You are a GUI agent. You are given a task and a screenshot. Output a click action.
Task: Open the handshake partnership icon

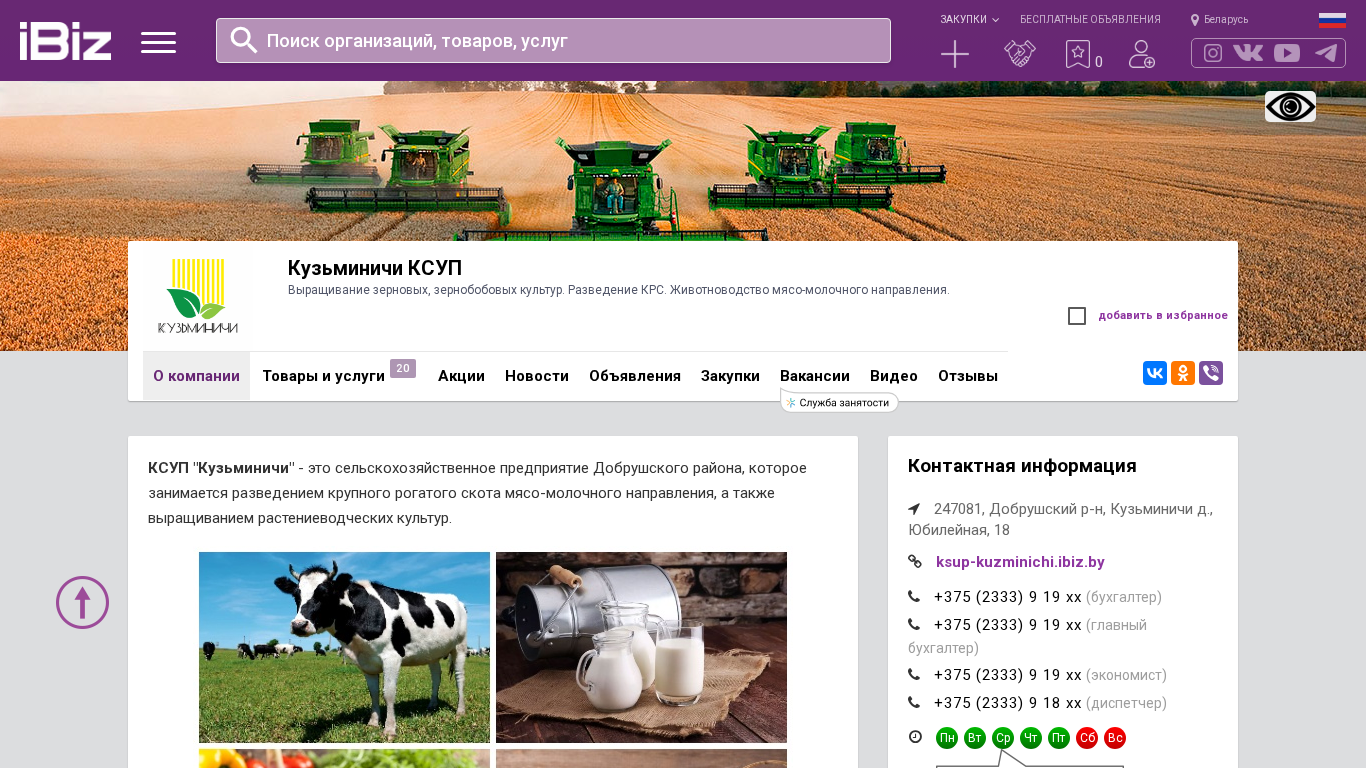(1020, 54)
